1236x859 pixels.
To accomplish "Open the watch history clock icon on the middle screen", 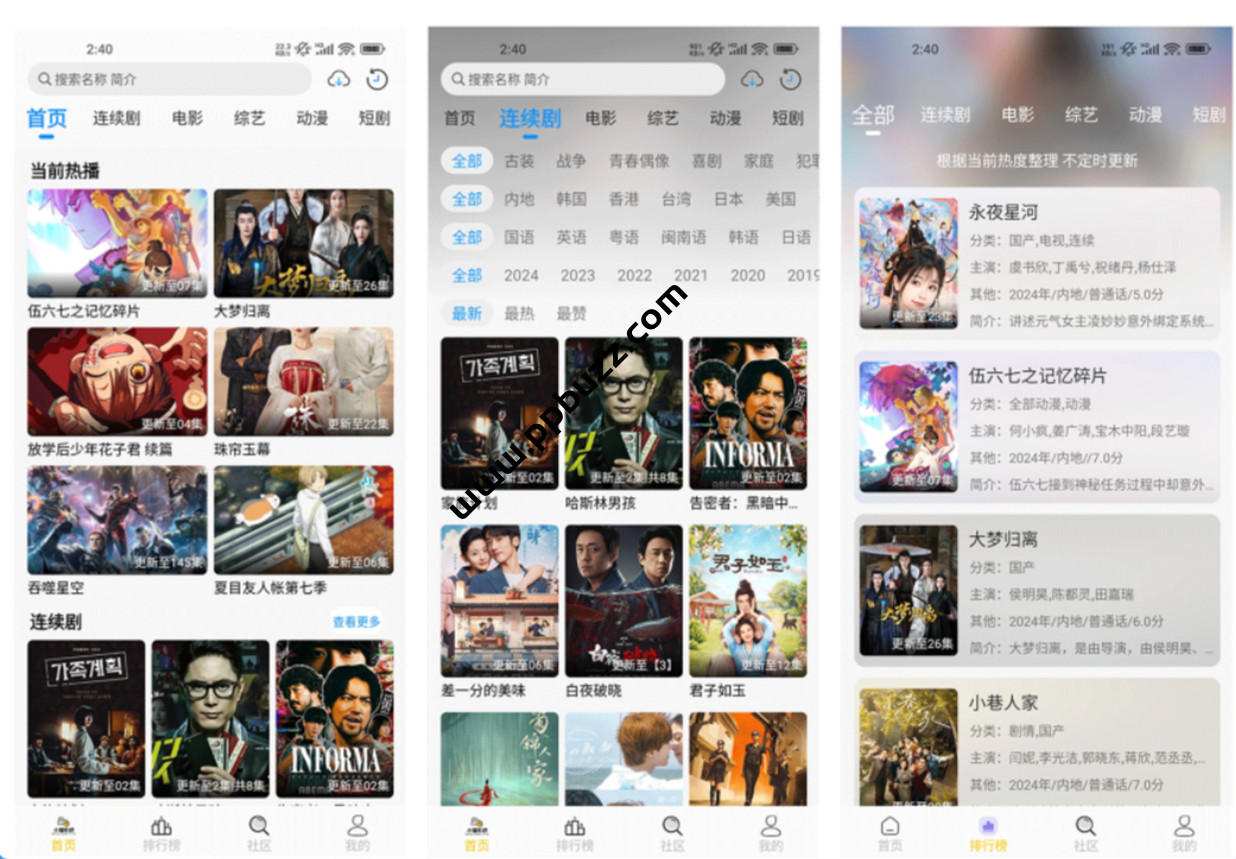I will pos(790,79).
